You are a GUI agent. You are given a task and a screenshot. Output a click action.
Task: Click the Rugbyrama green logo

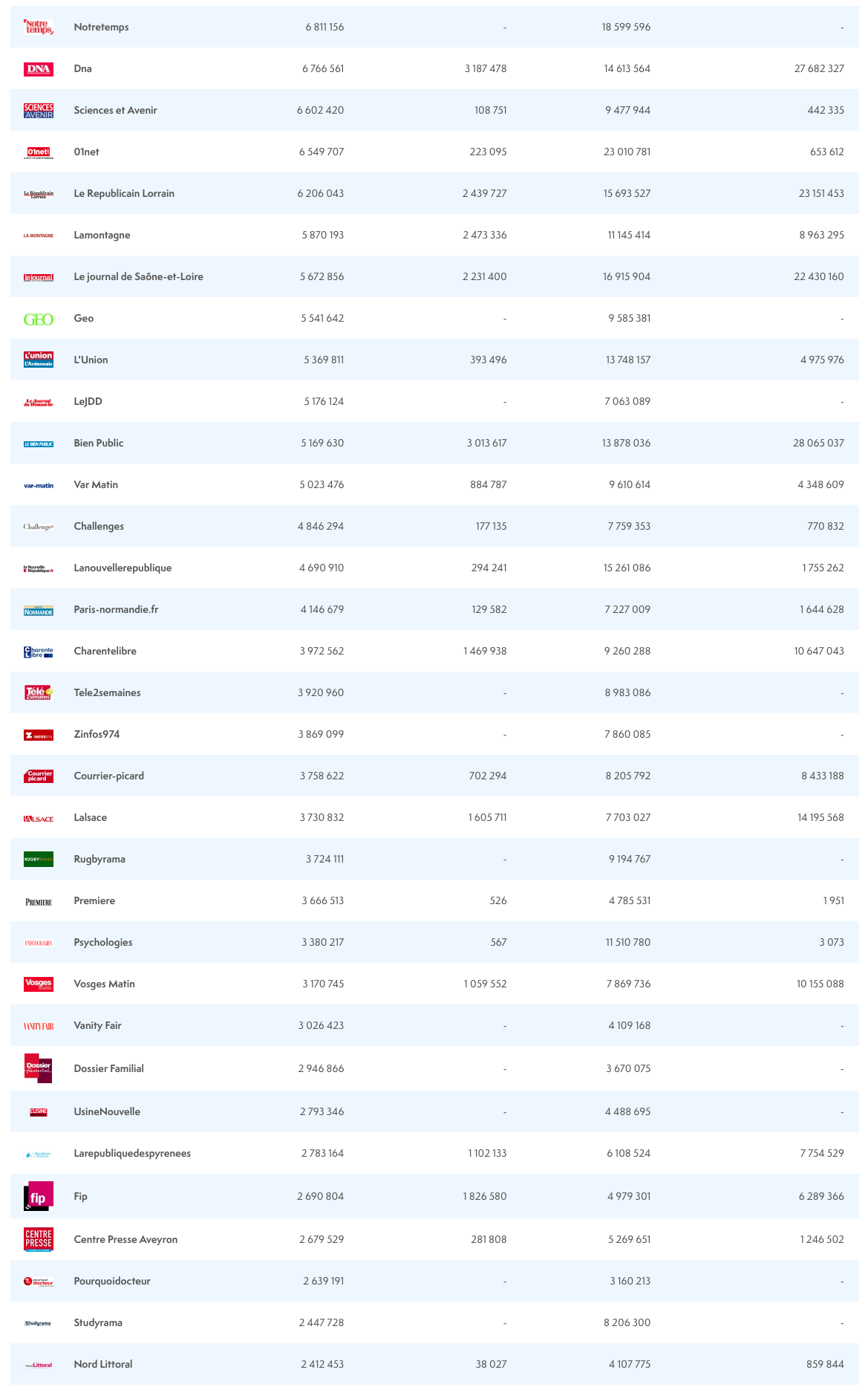pos(38,860)
